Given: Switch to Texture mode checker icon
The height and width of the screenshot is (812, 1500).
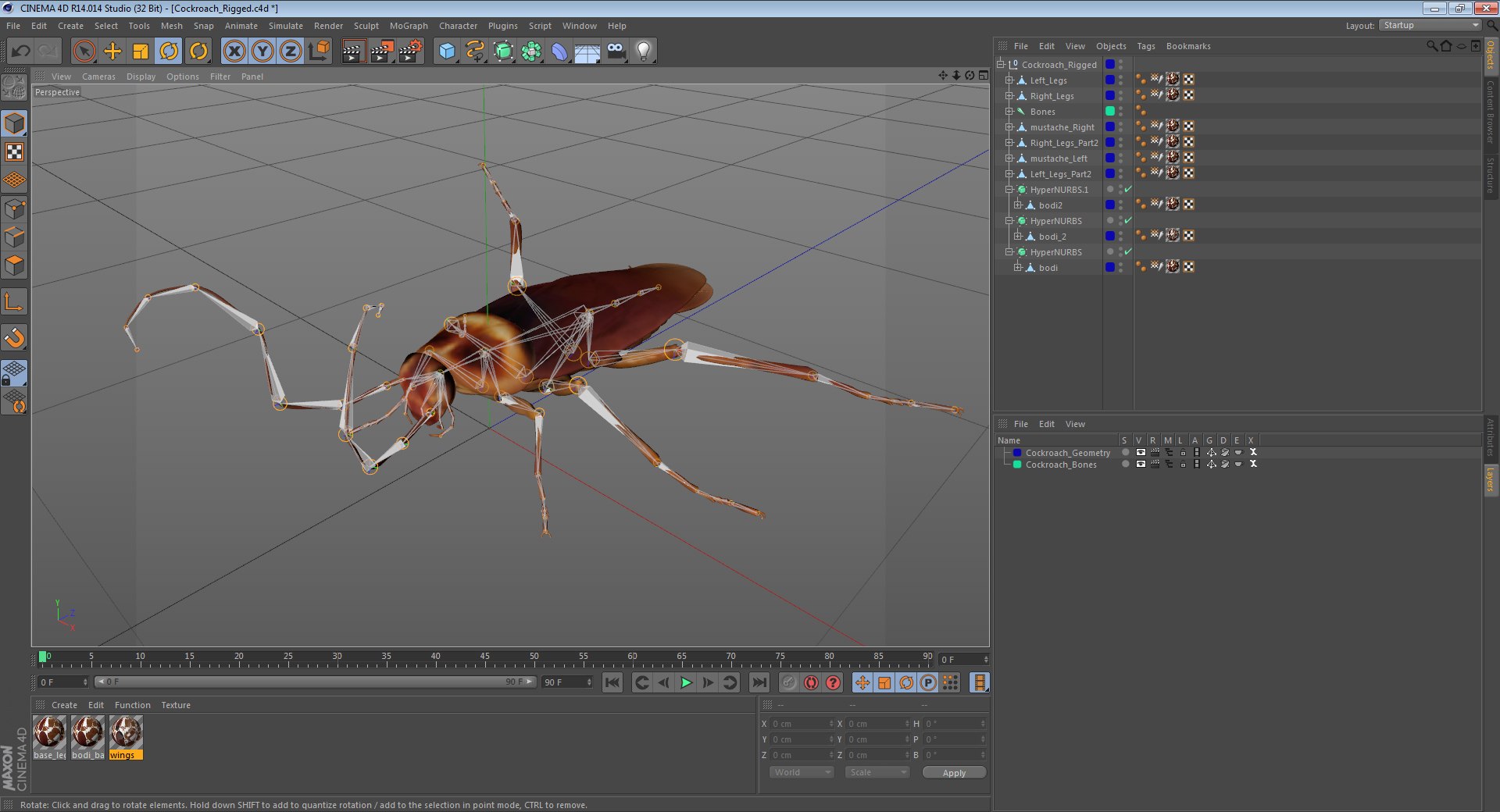Looking at the screenshot, I should (15, 152).
